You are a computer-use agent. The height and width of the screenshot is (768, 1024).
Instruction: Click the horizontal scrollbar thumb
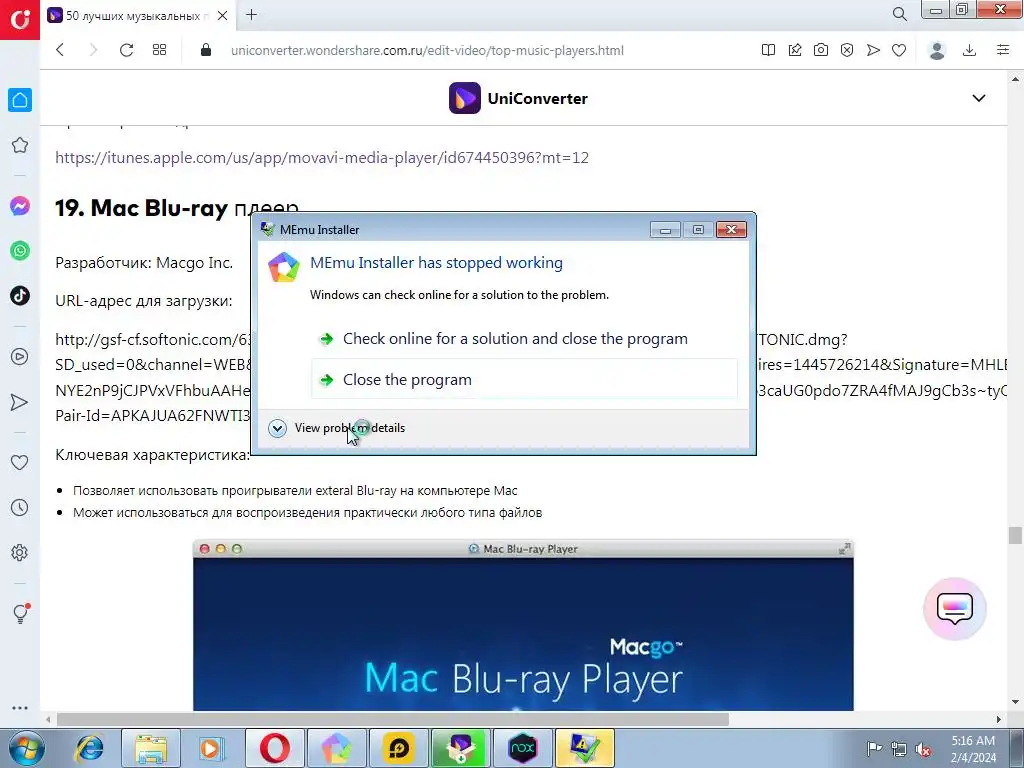pyautogui.click(x=392, y=719)
